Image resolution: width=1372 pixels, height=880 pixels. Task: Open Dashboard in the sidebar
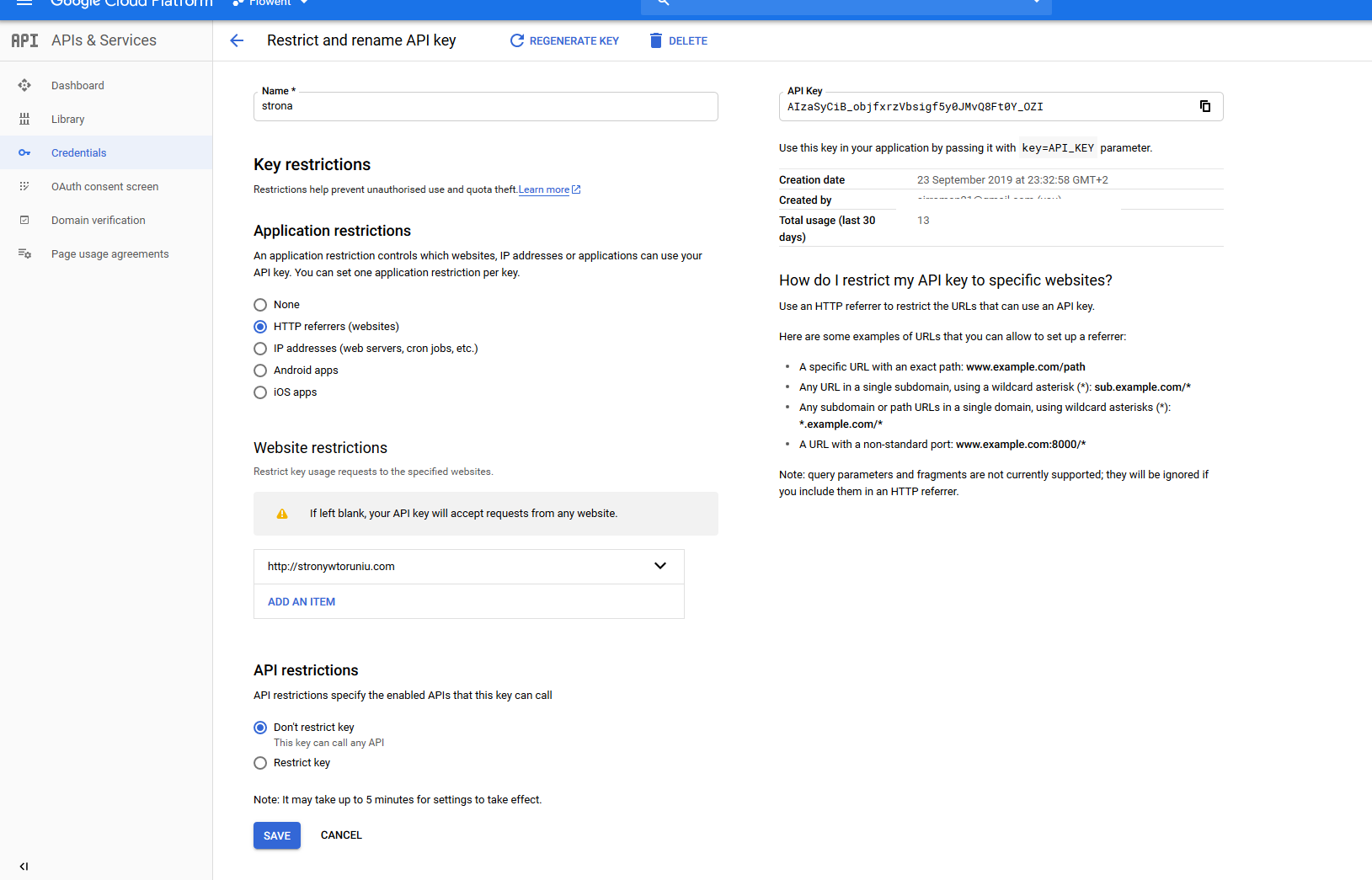click(x=106, y=85)
